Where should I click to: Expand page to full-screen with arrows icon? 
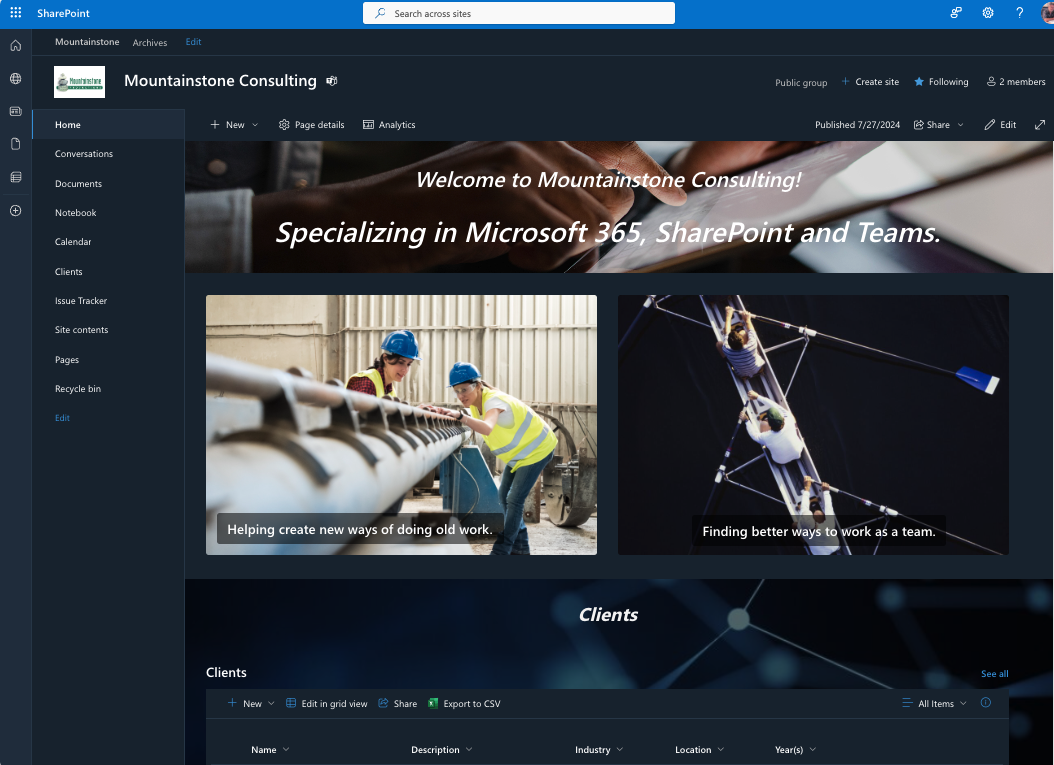point(1040,125)
